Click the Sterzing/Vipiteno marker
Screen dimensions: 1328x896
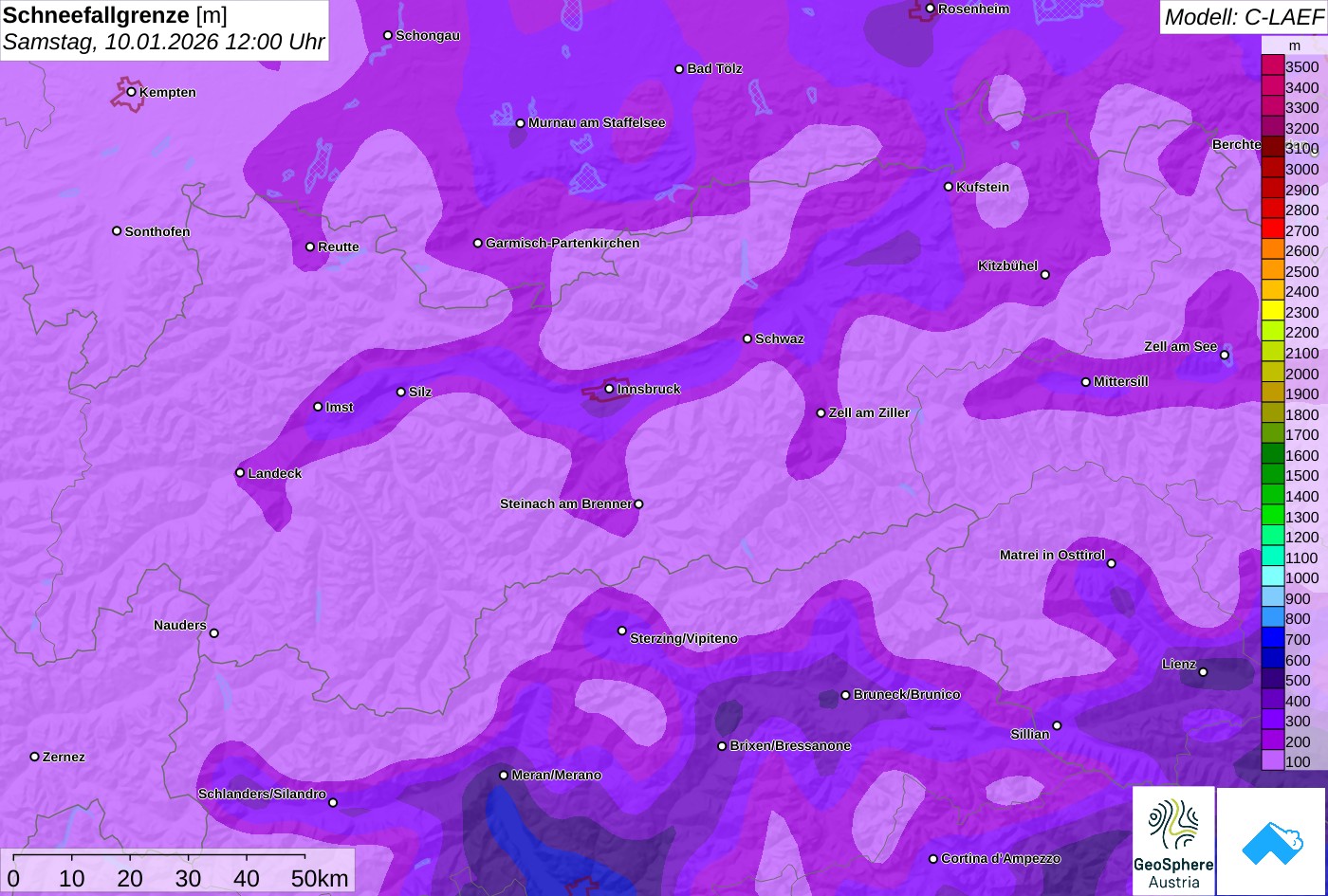pyautogui.click(x=622, y=631)
